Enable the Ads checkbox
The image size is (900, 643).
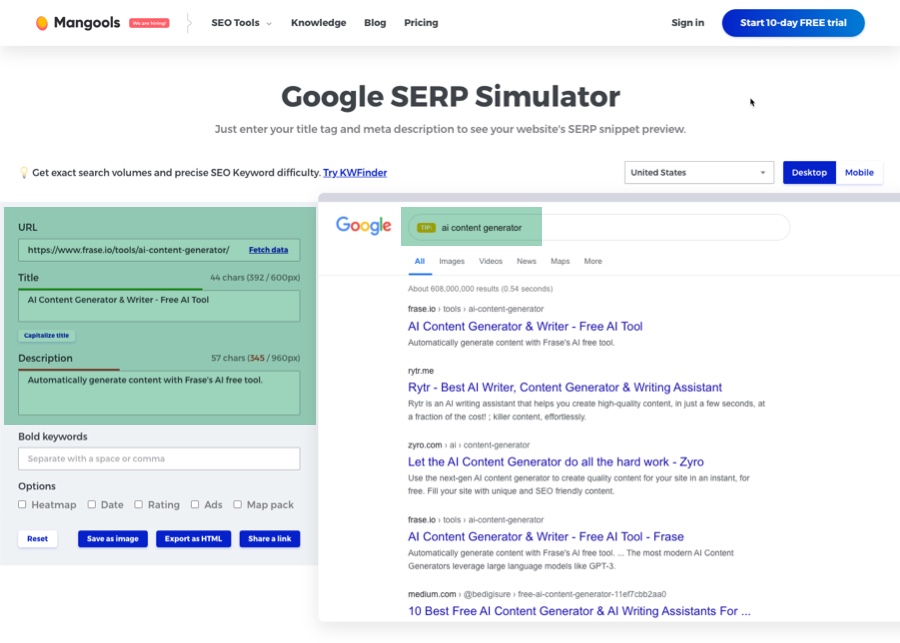[195, 505]
